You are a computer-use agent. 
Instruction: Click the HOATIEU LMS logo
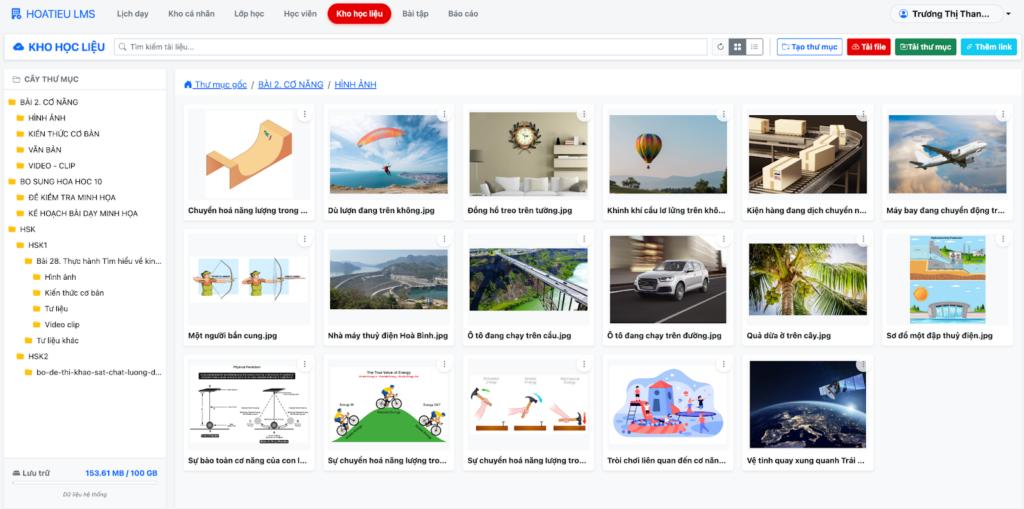pyautogui.click(x=52, y=14)
